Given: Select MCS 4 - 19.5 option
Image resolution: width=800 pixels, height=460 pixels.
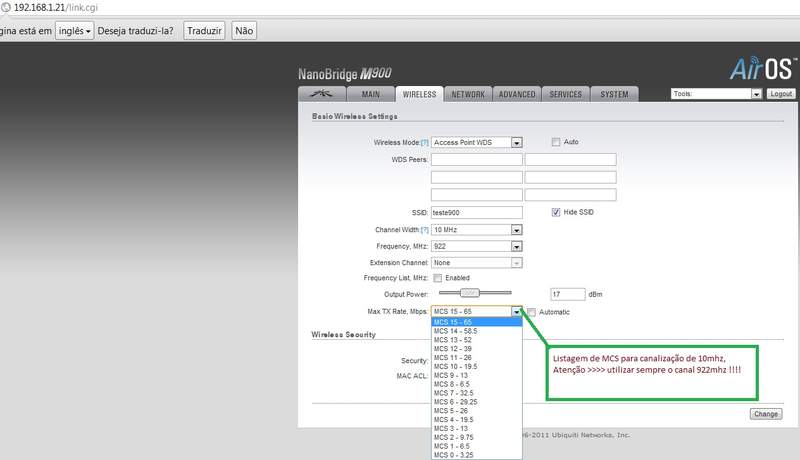Looking at the screenshot, I should (477, 419).
